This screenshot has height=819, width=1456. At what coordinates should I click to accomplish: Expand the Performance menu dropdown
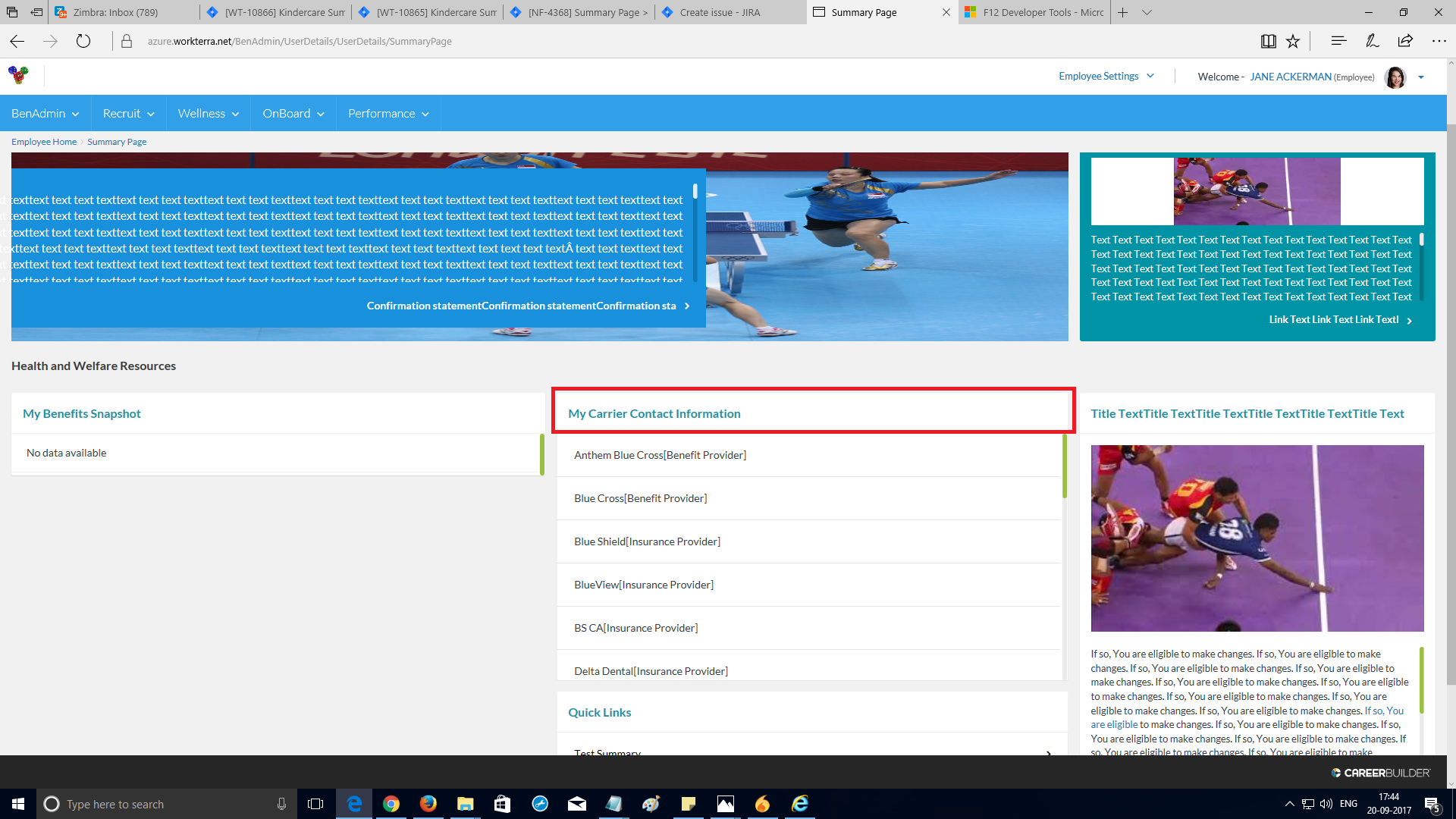click(x=388, y=113)
